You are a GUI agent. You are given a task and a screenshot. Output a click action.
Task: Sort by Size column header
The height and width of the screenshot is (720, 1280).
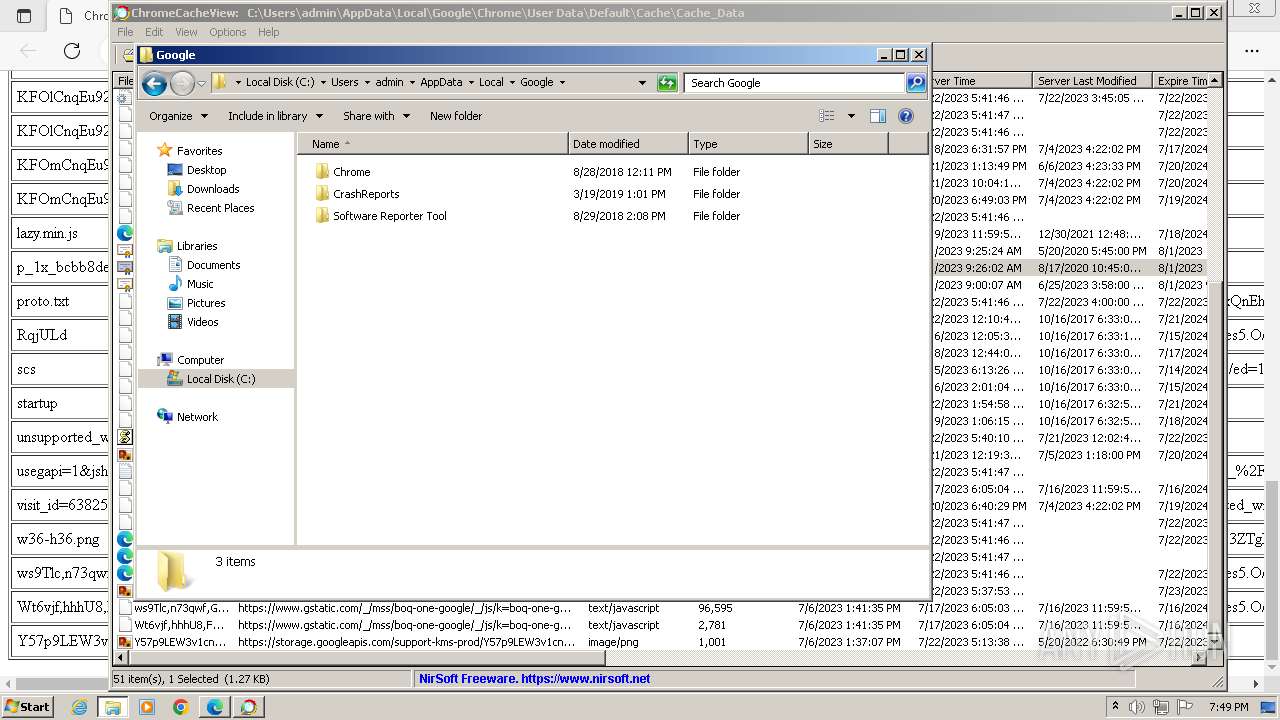[848, 144]
